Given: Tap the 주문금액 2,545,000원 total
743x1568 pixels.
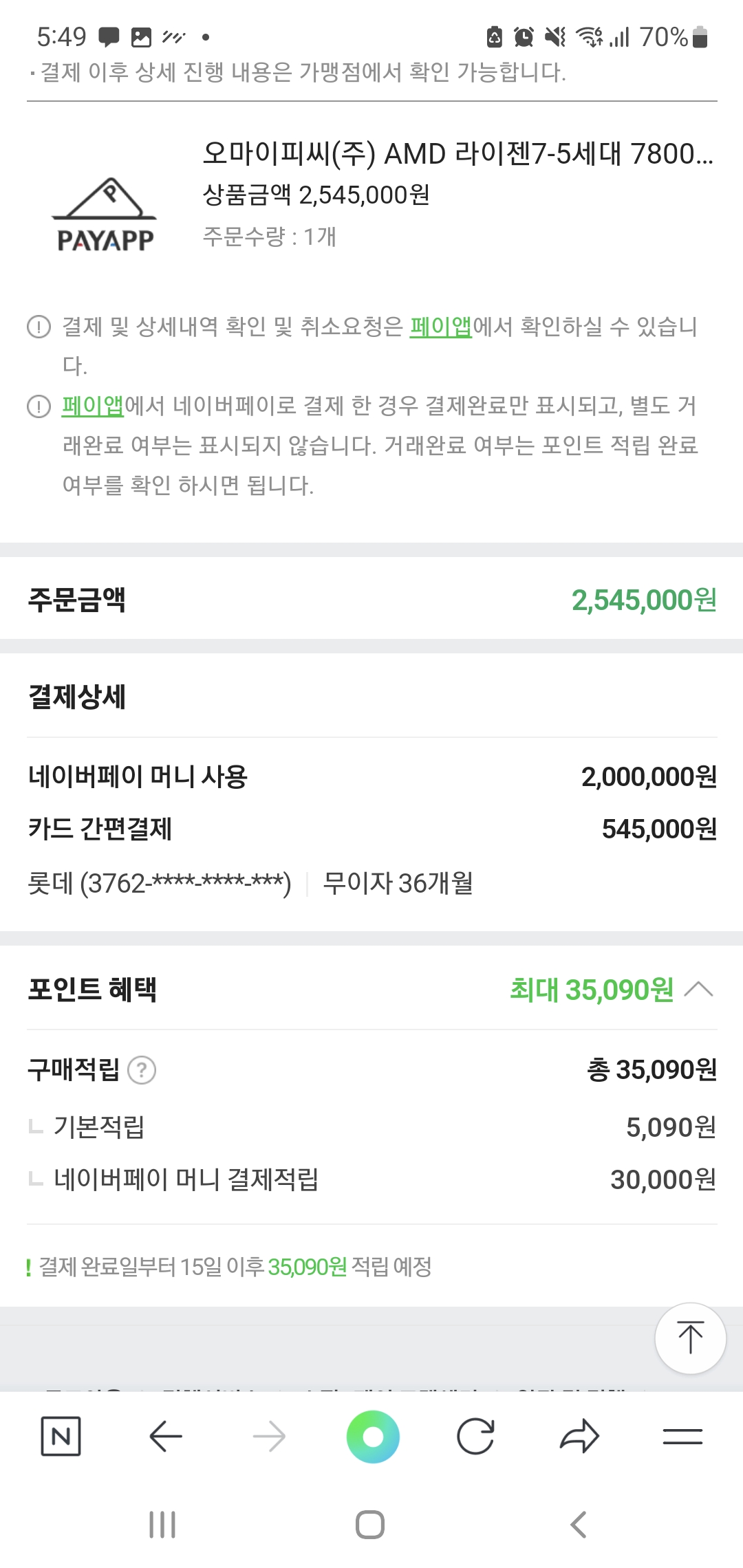Looking at the screenshot, I should click(644, 600).
